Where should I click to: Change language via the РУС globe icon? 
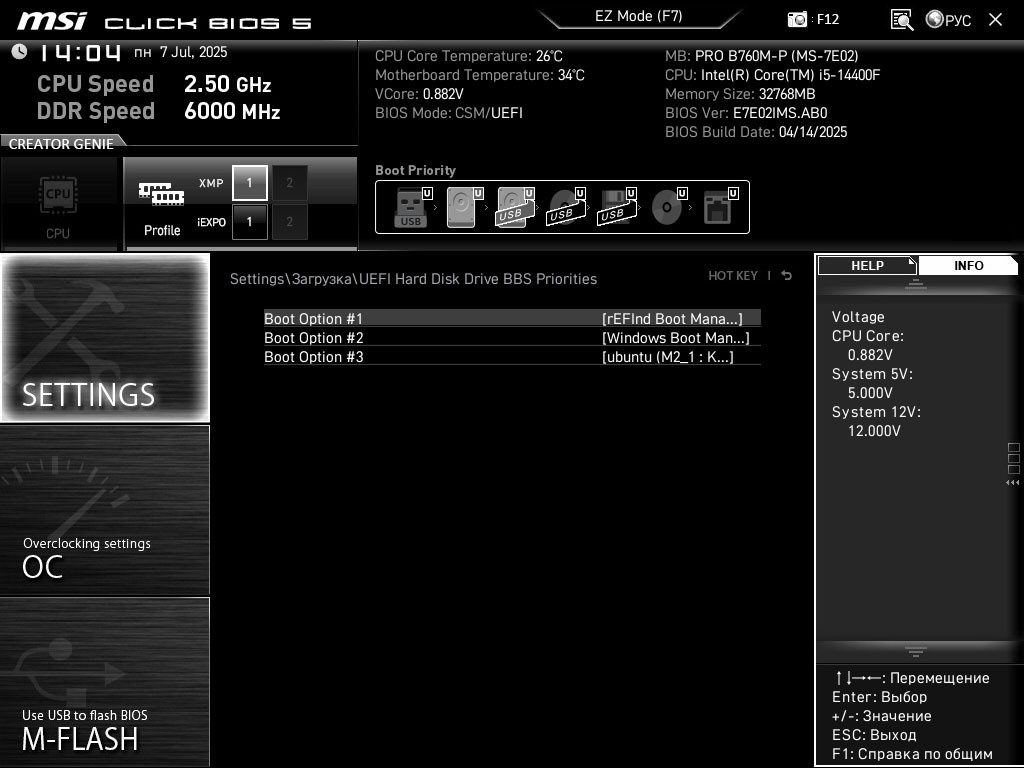(948, 20)
